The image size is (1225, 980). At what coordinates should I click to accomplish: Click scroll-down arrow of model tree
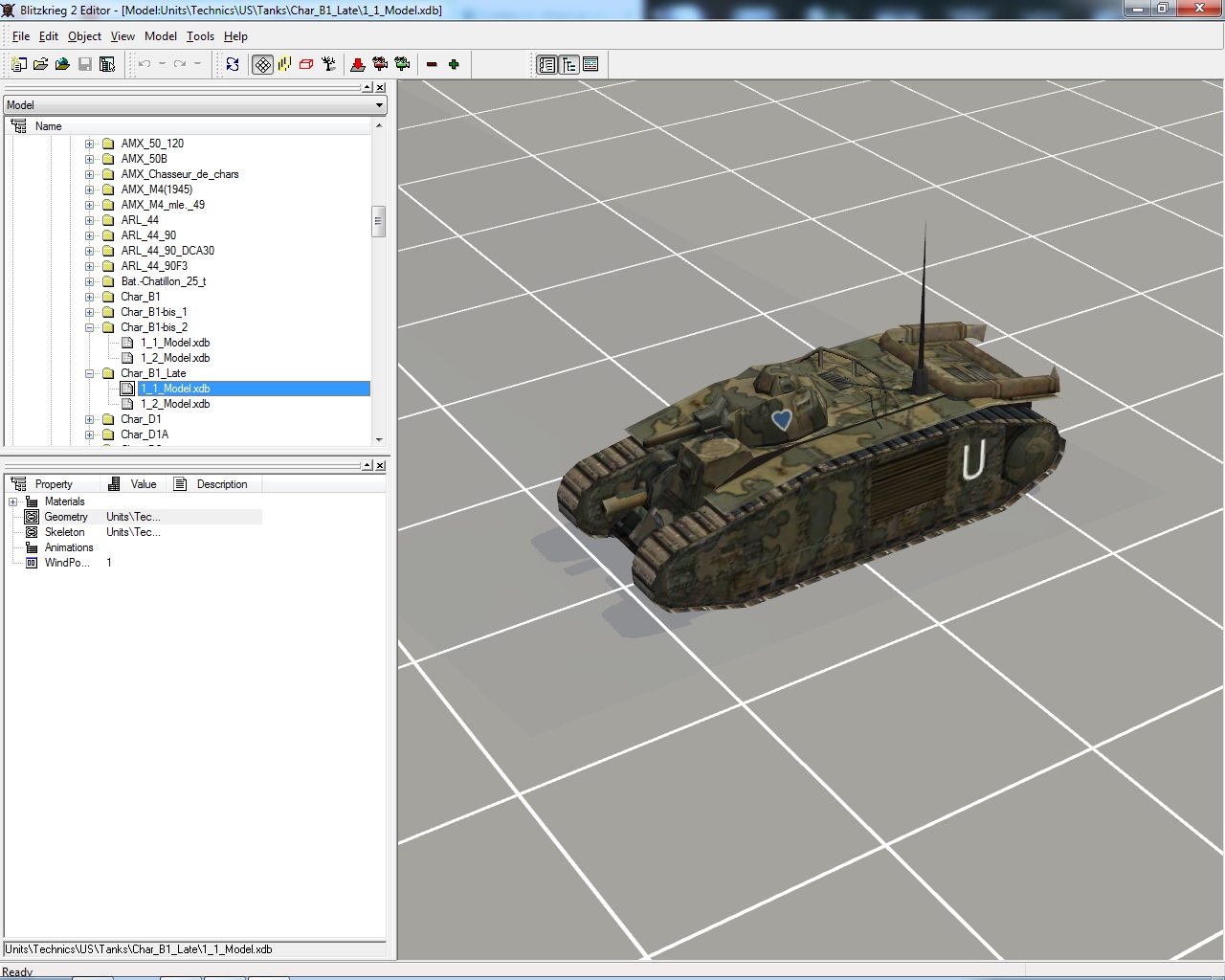pyautogui.click(x=379, y=439)
